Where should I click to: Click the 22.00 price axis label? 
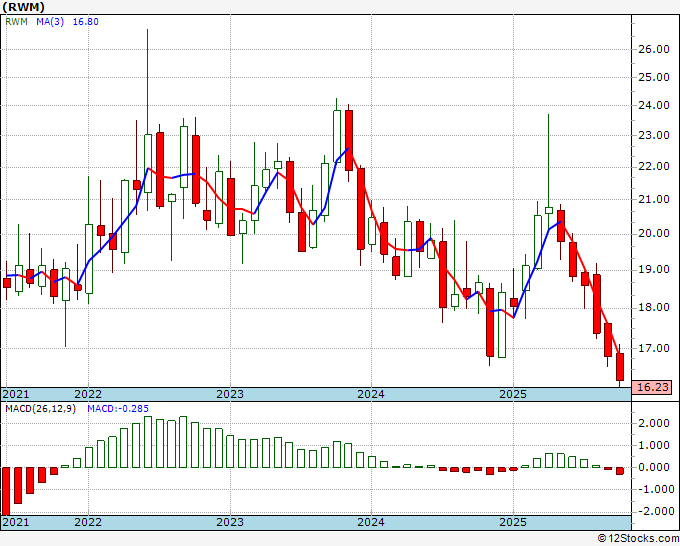point(654,167)
